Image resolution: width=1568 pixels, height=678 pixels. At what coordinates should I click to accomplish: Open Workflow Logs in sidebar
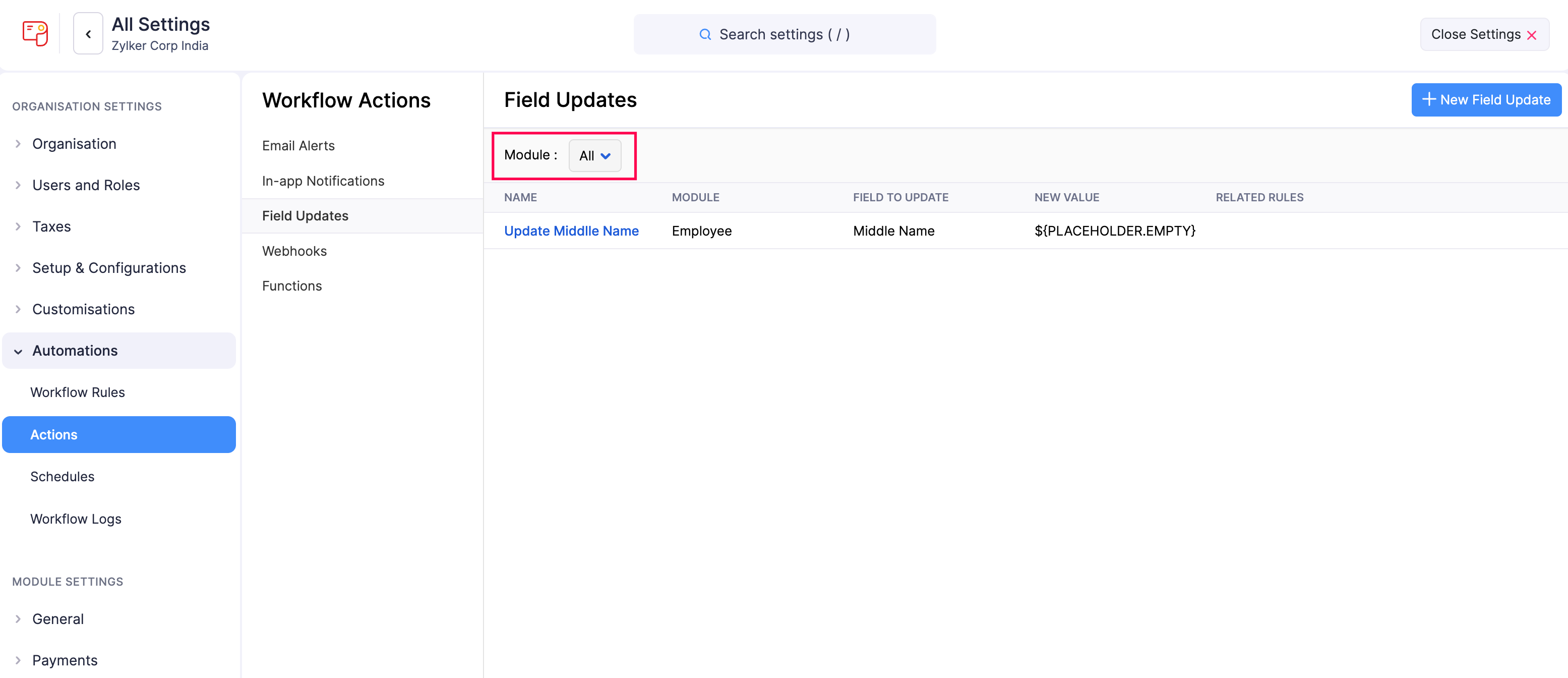[76, 519]
